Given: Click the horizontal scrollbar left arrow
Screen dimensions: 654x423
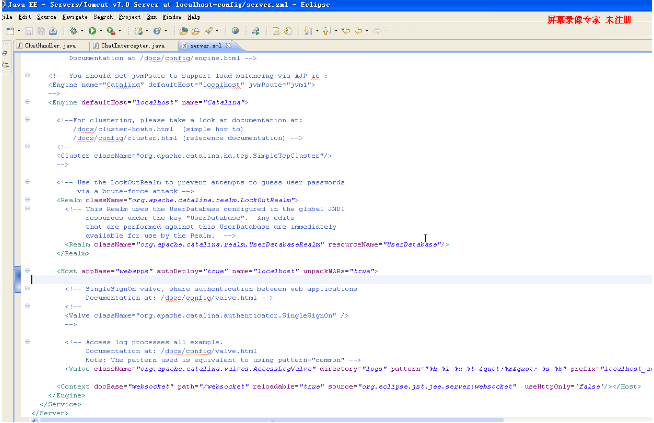Looking at the screenshot, I should 35,420.
